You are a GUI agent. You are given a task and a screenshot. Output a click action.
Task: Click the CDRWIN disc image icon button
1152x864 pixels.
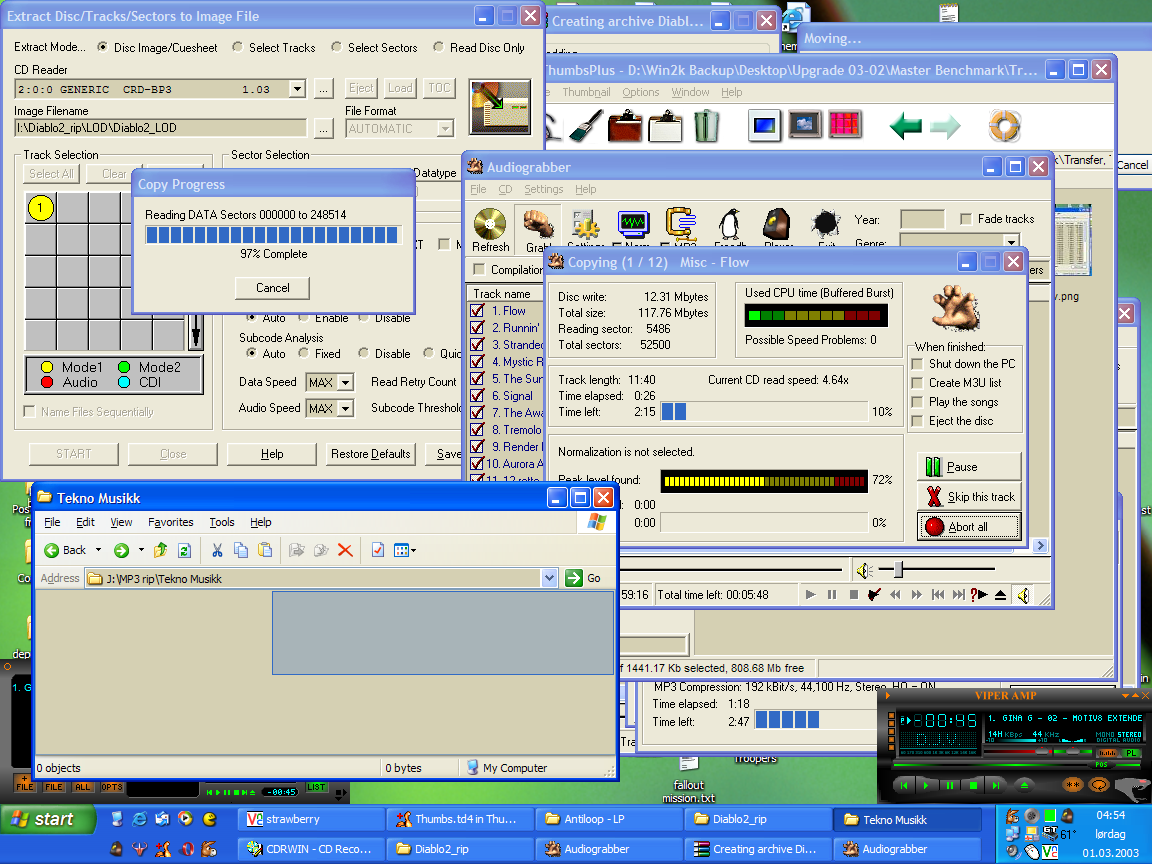(x=500, y=107)
